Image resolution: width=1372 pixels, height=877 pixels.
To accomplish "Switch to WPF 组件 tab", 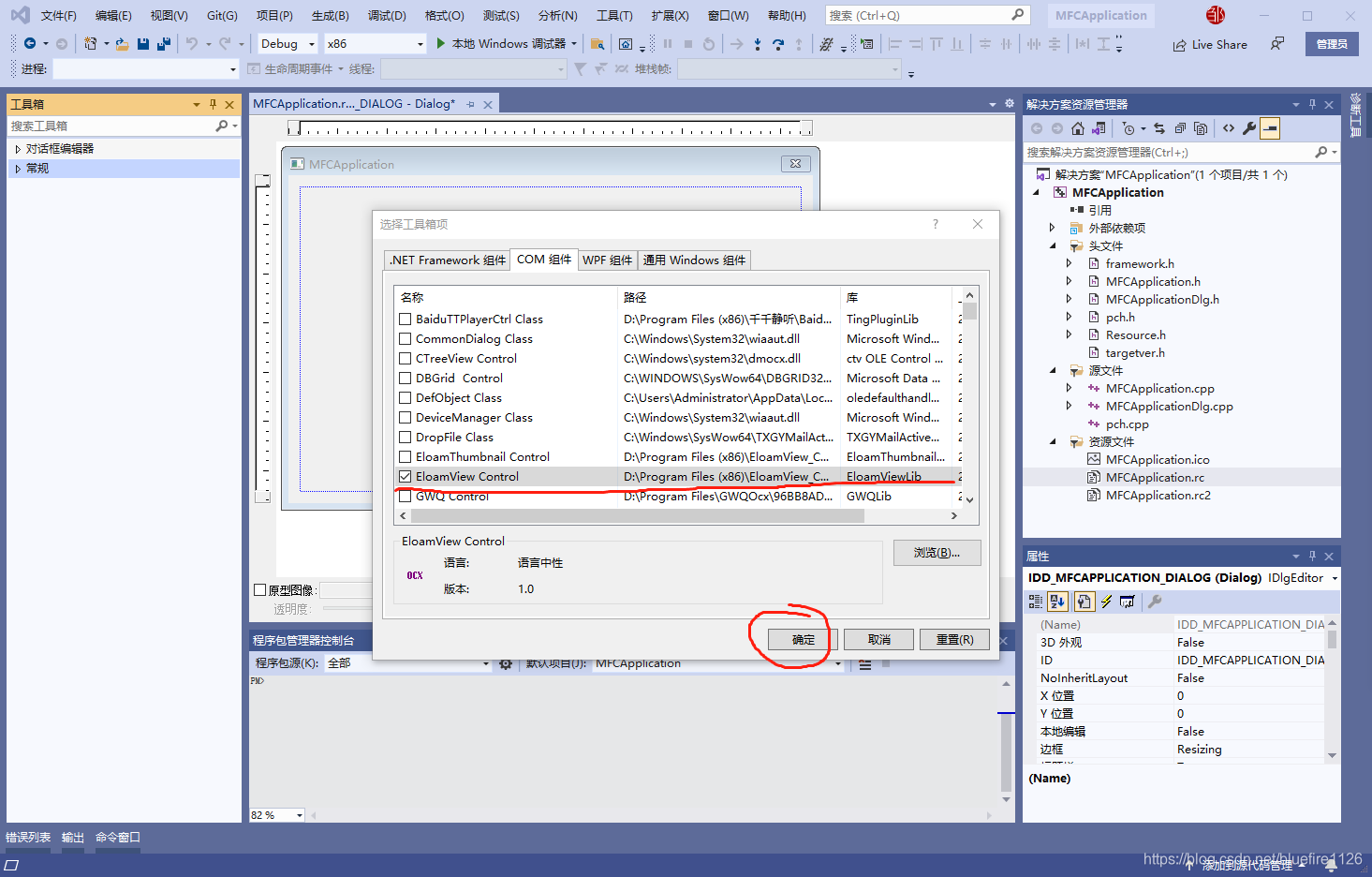I will (608, 260).
